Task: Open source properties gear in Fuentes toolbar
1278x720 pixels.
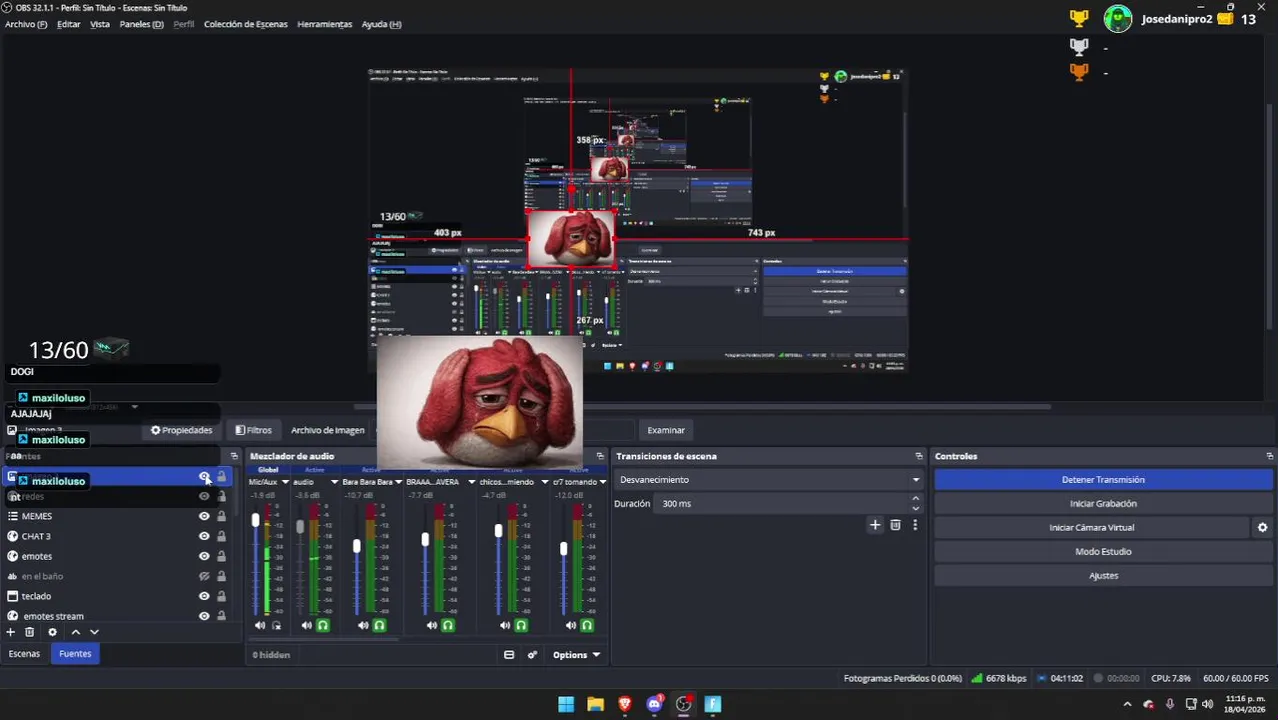Action: [x=53, y=632]
